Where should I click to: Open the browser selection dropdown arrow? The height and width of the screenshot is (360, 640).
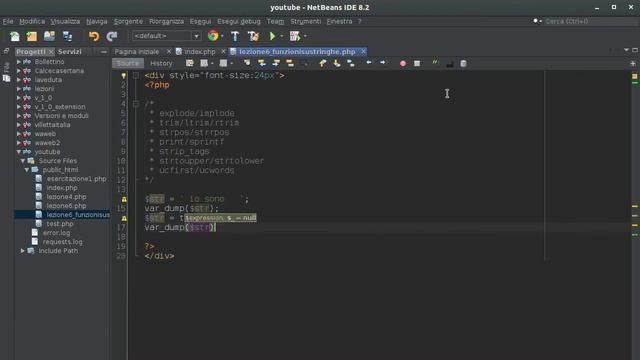coord(222,36)
